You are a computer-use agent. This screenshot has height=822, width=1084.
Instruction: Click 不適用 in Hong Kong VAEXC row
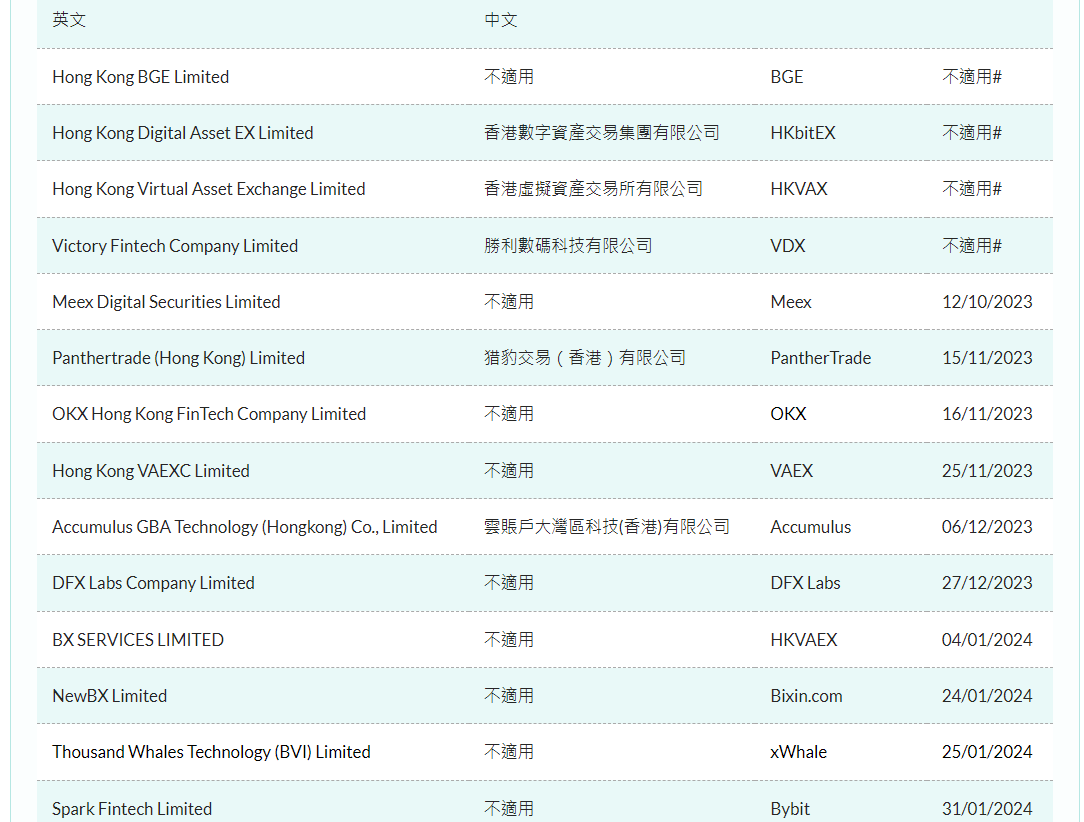pyautogui.click(x=509, y=471)
